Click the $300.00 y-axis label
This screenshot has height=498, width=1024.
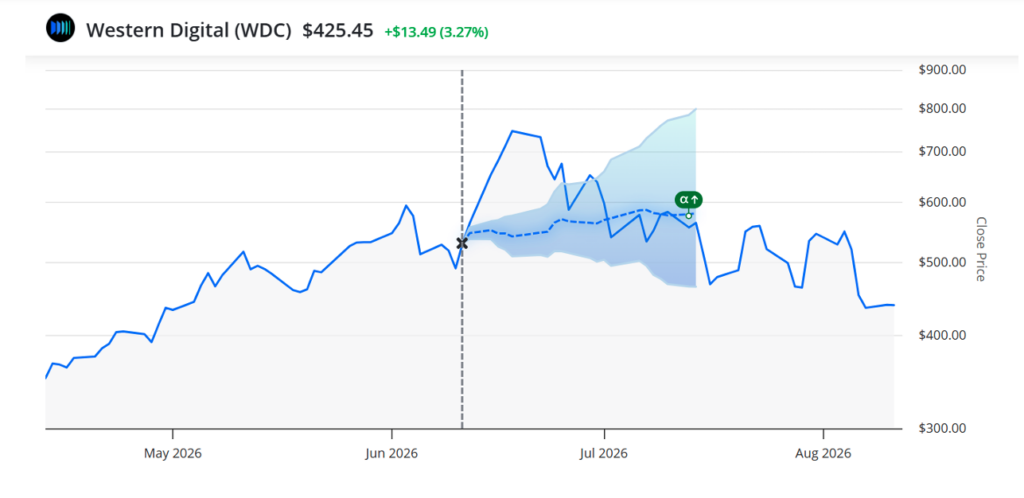coord(942,428)
